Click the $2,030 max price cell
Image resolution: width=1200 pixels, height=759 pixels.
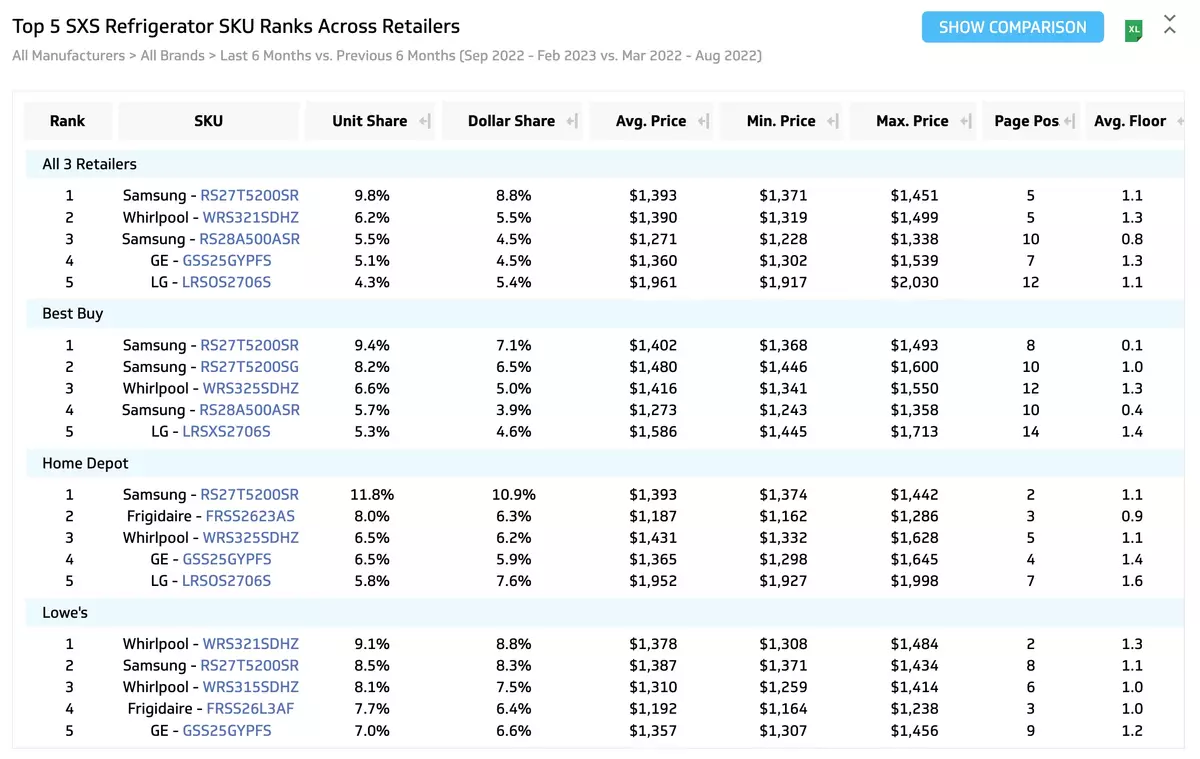(915, 282)
